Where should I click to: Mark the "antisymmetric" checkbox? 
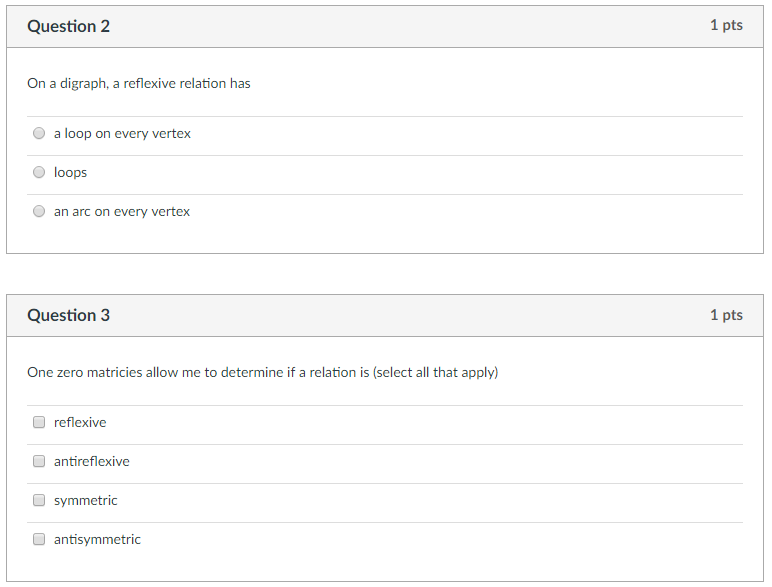coord(39,539)
